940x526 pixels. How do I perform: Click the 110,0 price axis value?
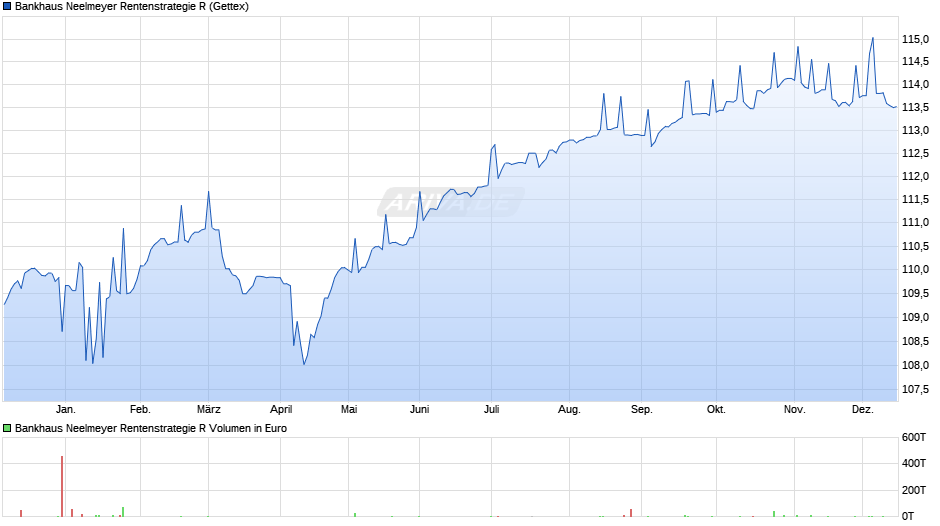[x=915, y=270]
